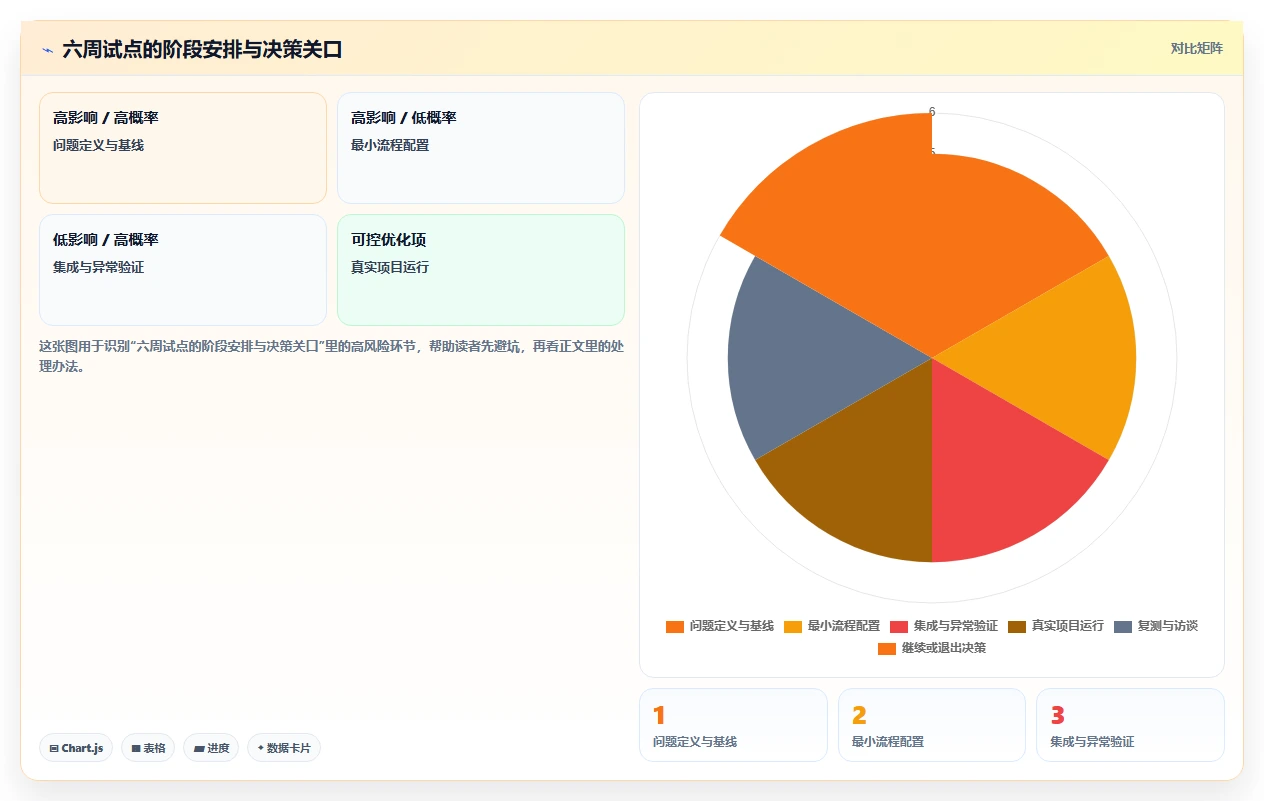
Task: Open the 高影响 / 低概率 quadrant card
Action: click(481, 148)
